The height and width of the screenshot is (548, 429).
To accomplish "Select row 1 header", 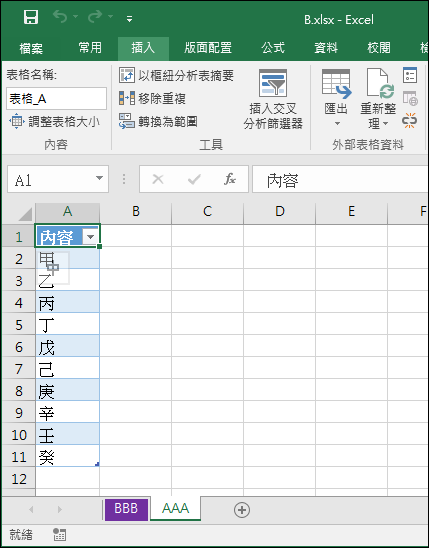I will click(x=19, y=236).
